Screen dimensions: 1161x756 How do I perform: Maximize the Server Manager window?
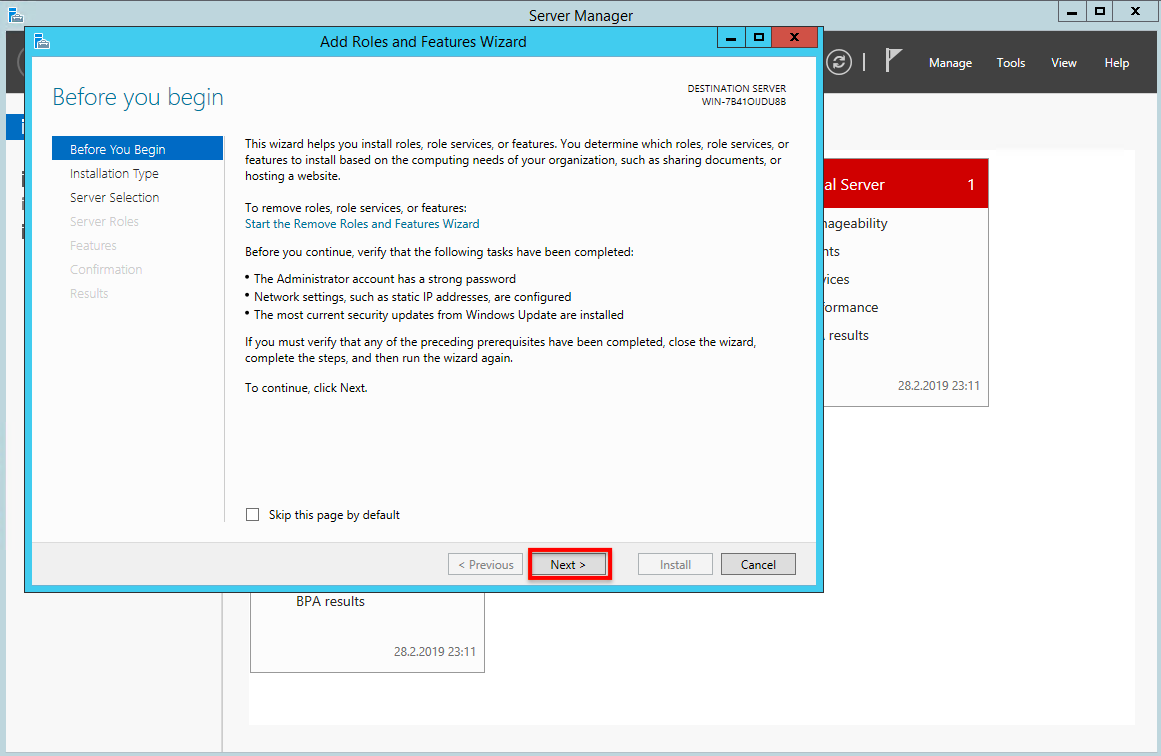(1100, 11)
